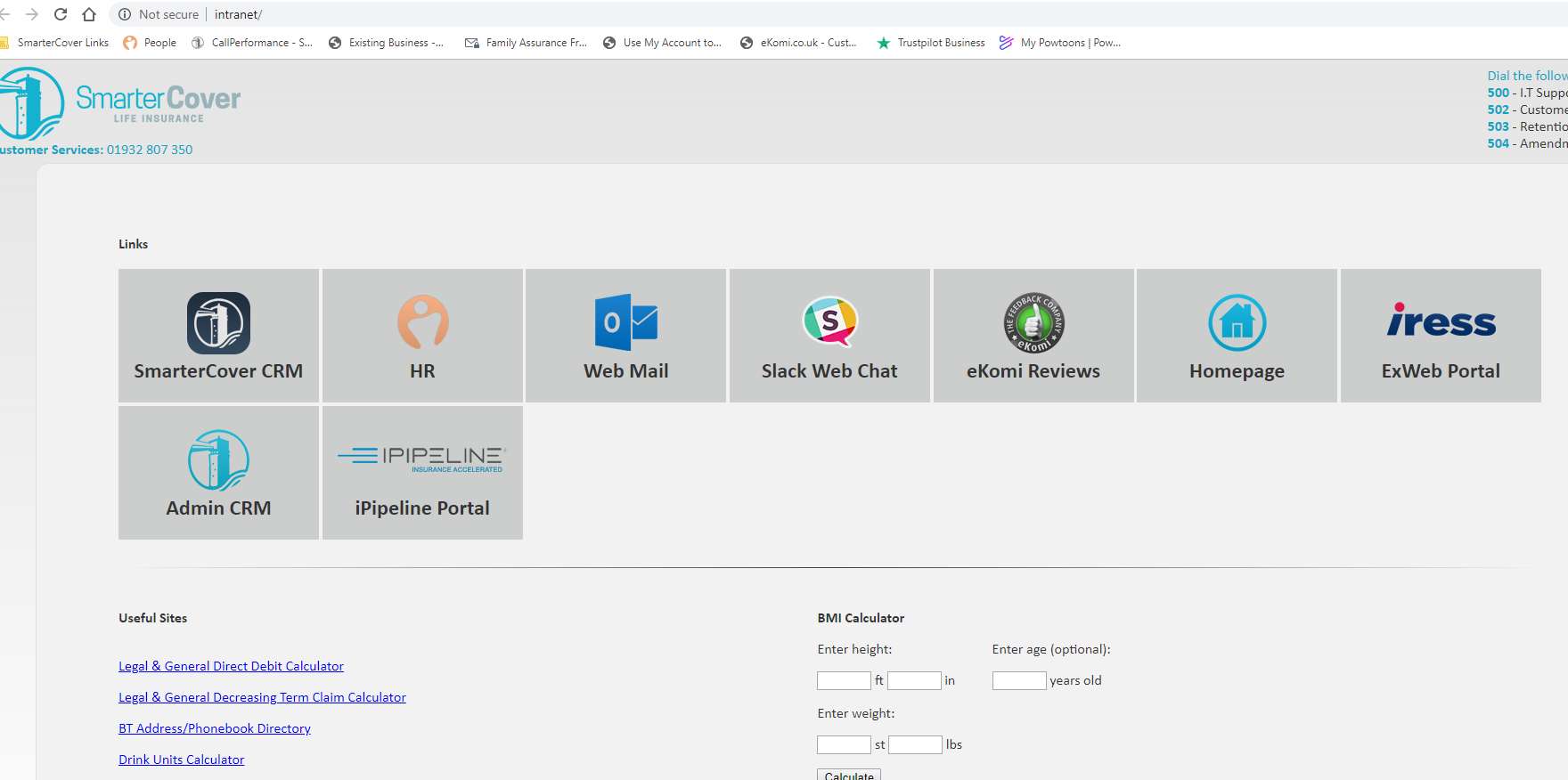Open the HR link tile

(422, 336)
